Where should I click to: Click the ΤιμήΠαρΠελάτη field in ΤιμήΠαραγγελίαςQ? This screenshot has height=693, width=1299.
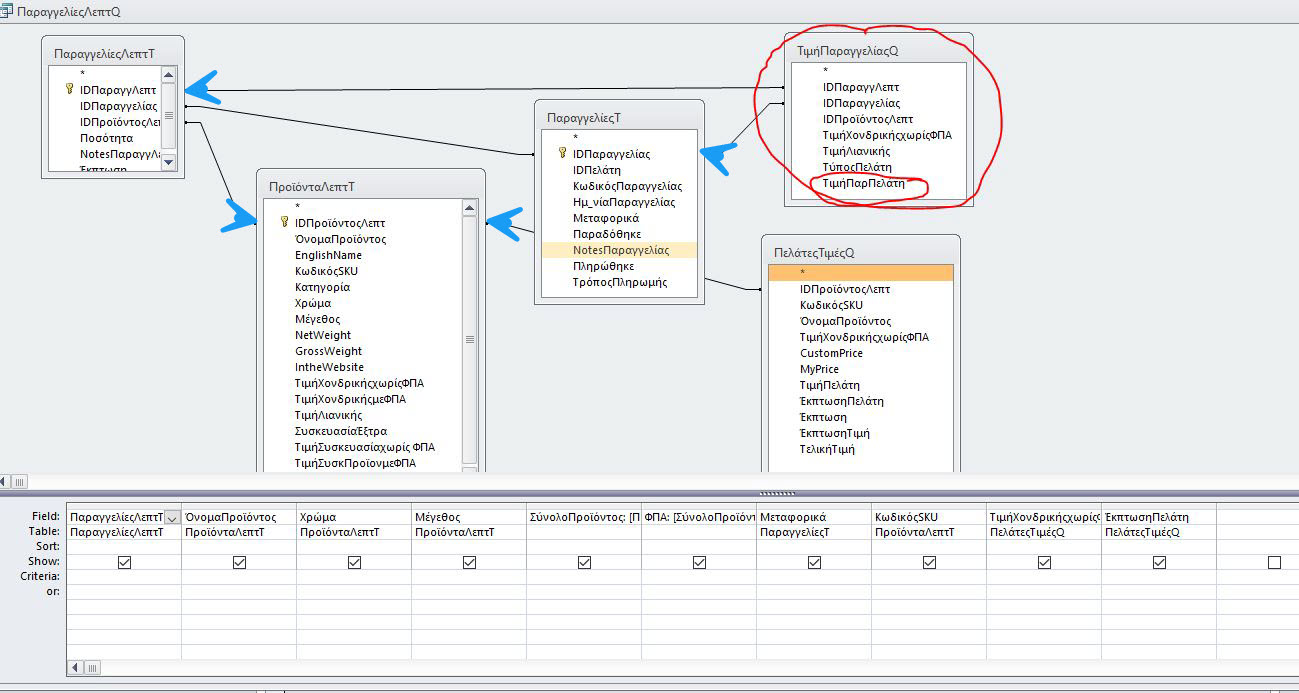point(863,184)
